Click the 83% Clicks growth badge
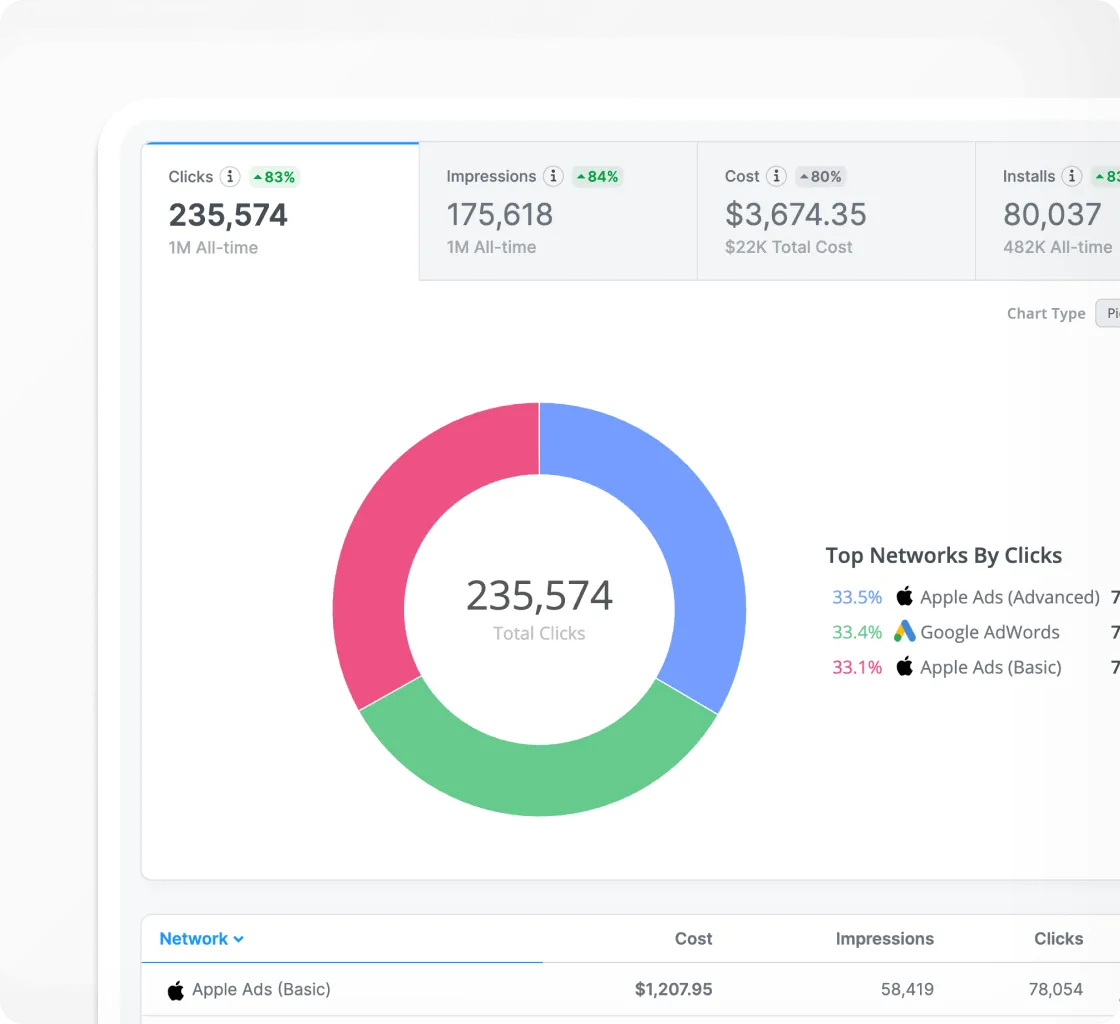 click(x=274, y=176)
